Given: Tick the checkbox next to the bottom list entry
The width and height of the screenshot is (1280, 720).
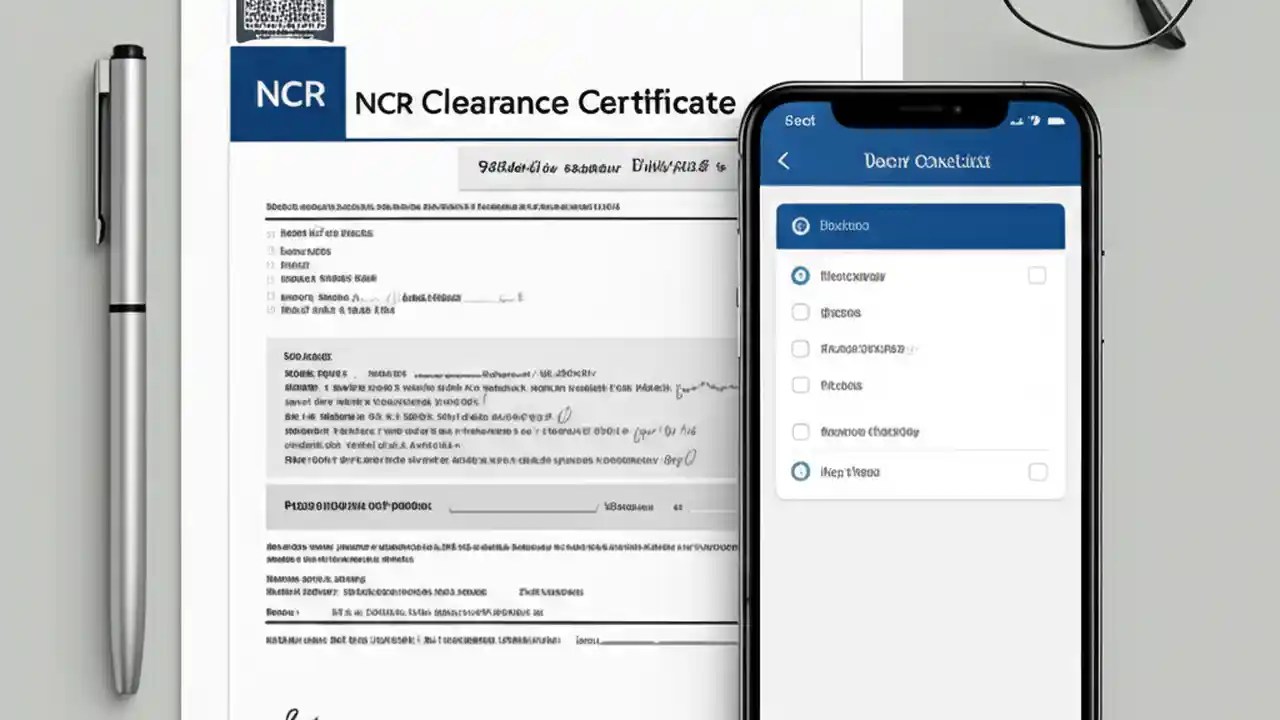Looking at the screenshot, I should pos(1037,471).
